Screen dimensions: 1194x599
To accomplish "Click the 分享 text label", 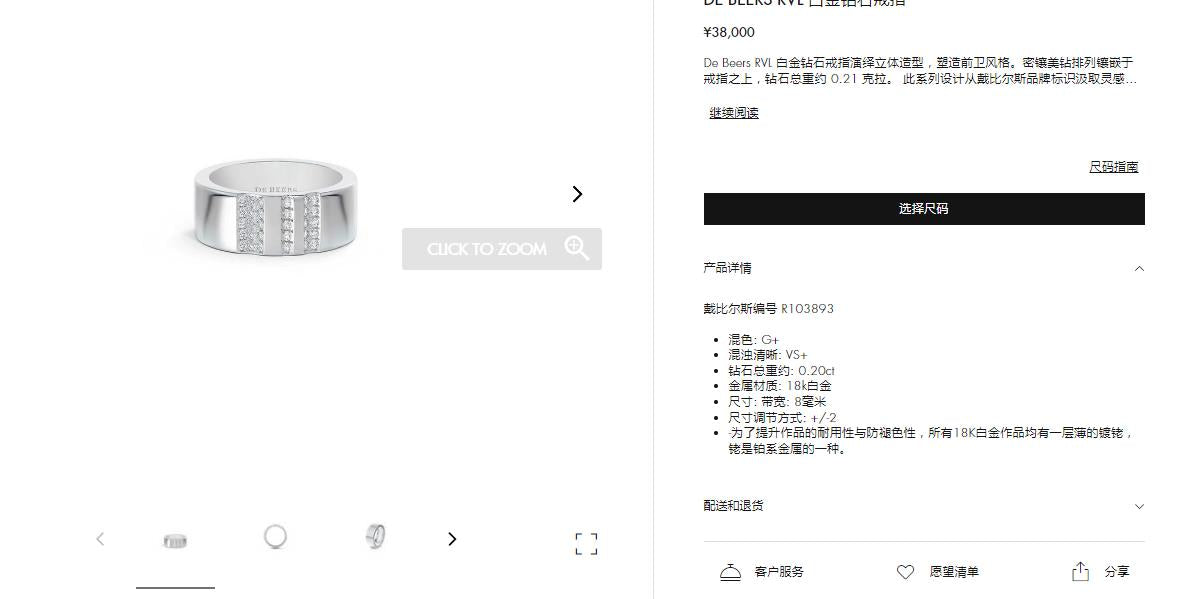I will point(1117,572).
